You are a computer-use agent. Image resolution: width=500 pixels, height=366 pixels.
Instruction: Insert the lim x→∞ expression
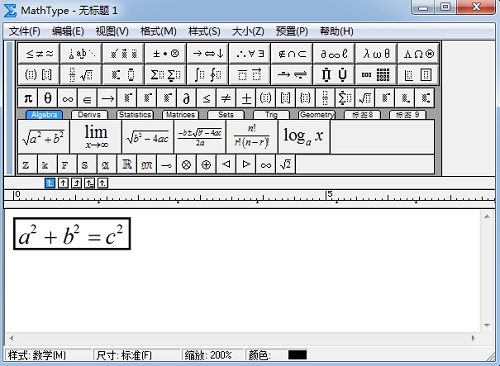tap(96, 137)
